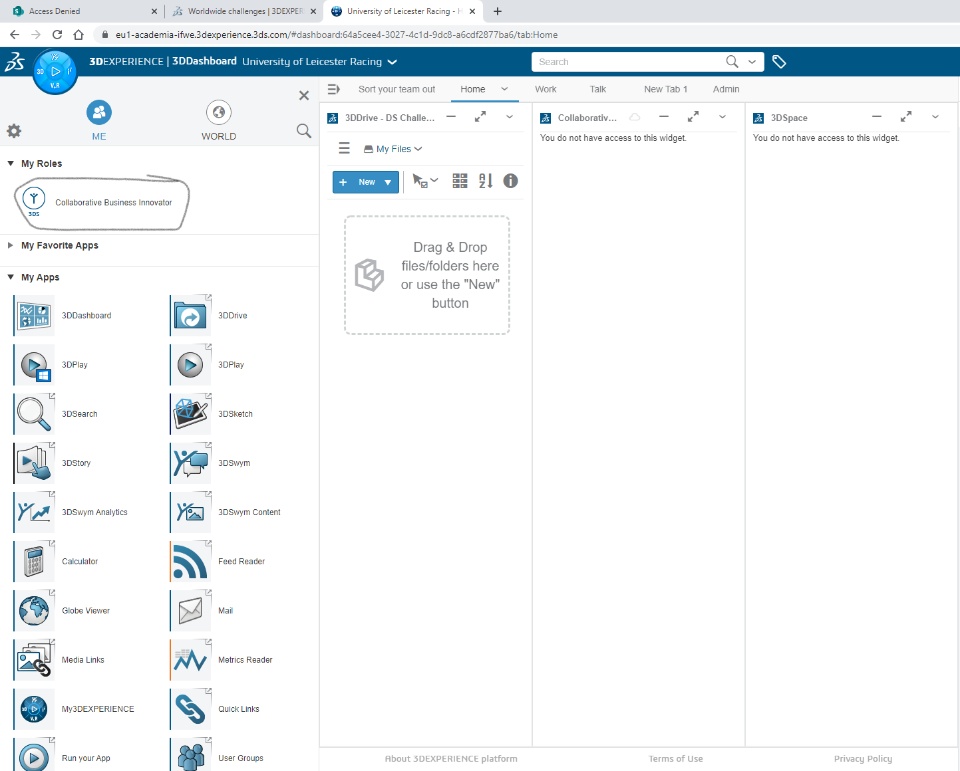
Task: Go to browser home page
Action: [x=78, y=35]
